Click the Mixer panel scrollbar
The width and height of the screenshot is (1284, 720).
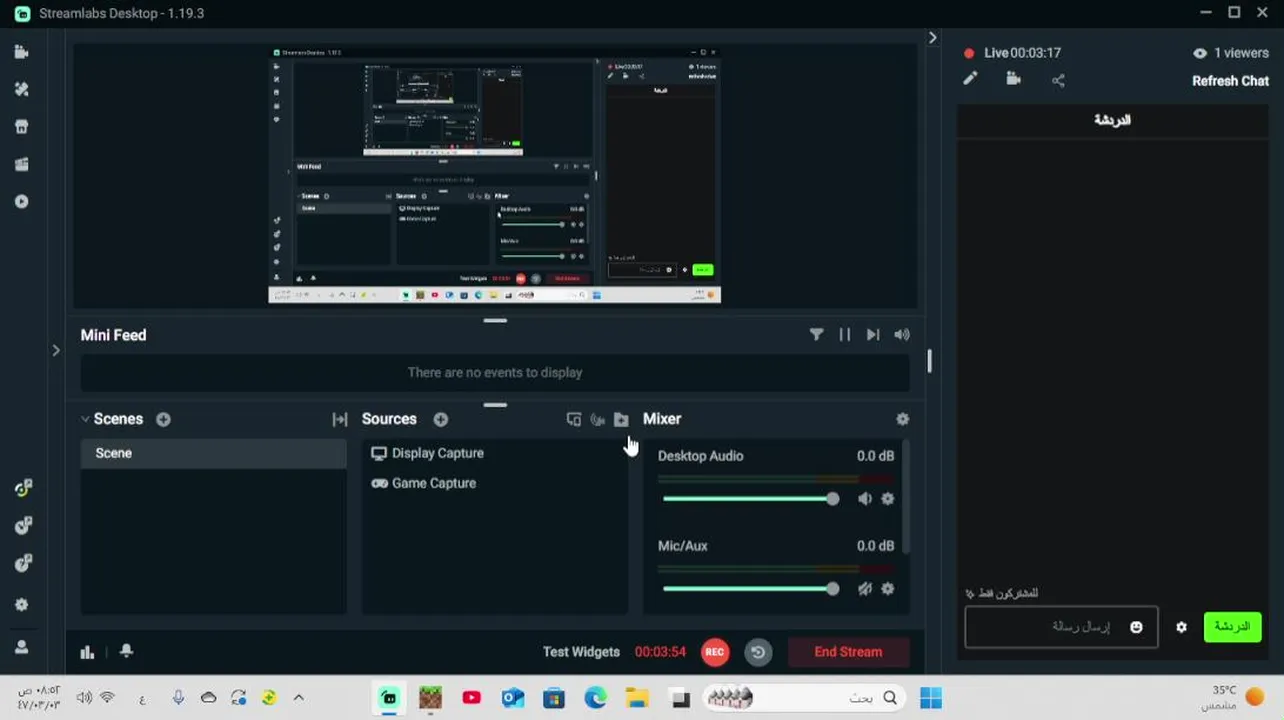tap(906, 498)
